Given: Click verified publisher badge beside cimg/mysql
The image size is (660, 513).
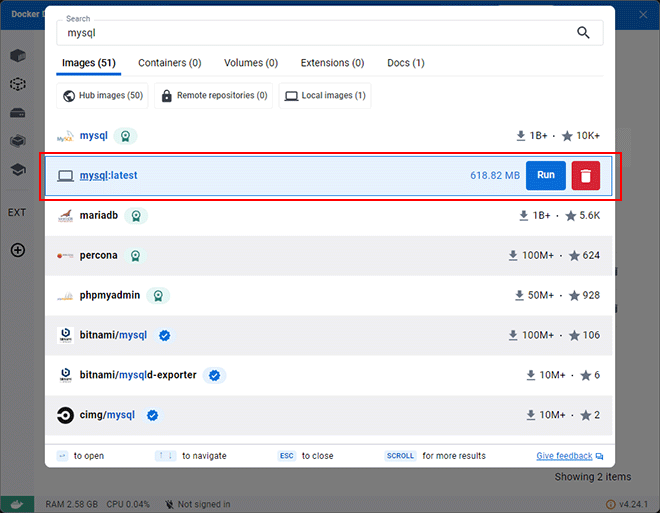Looking at the screenshot, I should [152, 415].
